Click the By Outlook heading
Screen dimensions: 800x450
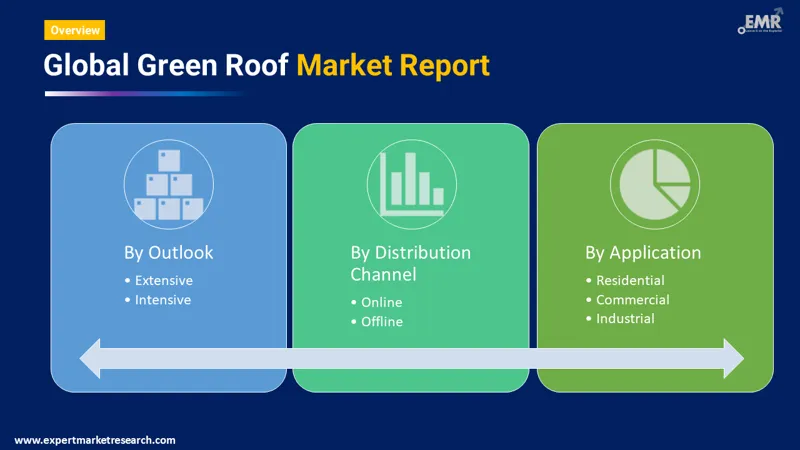[167, 253]
